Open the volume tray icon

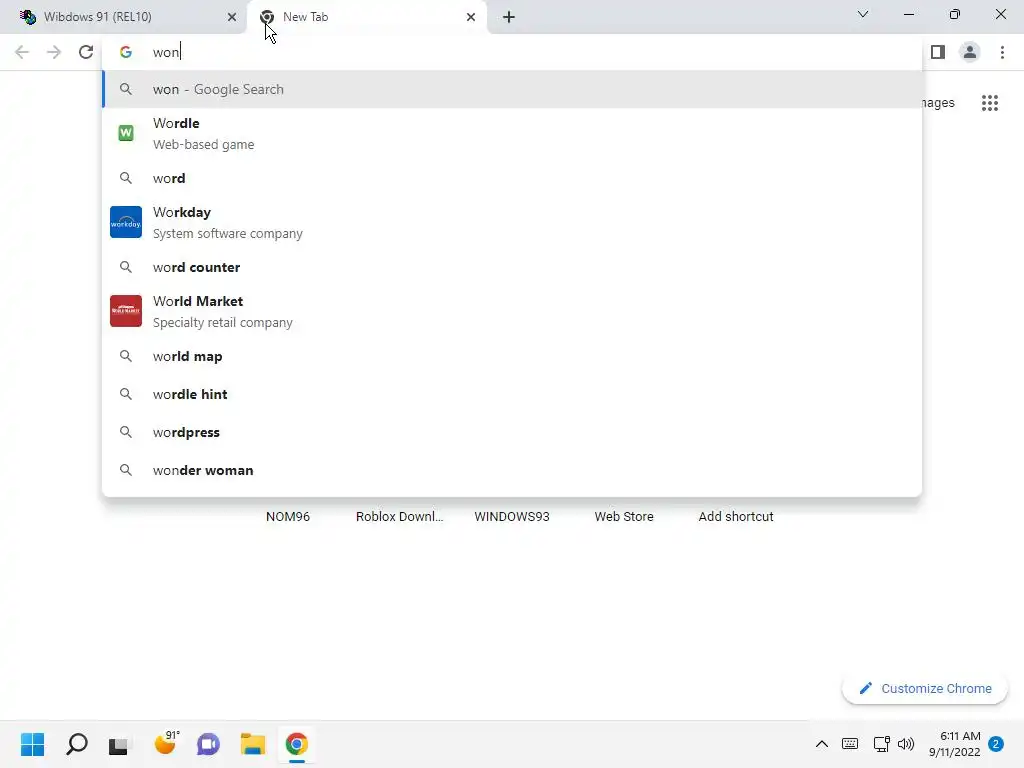[x=906, y=744]
